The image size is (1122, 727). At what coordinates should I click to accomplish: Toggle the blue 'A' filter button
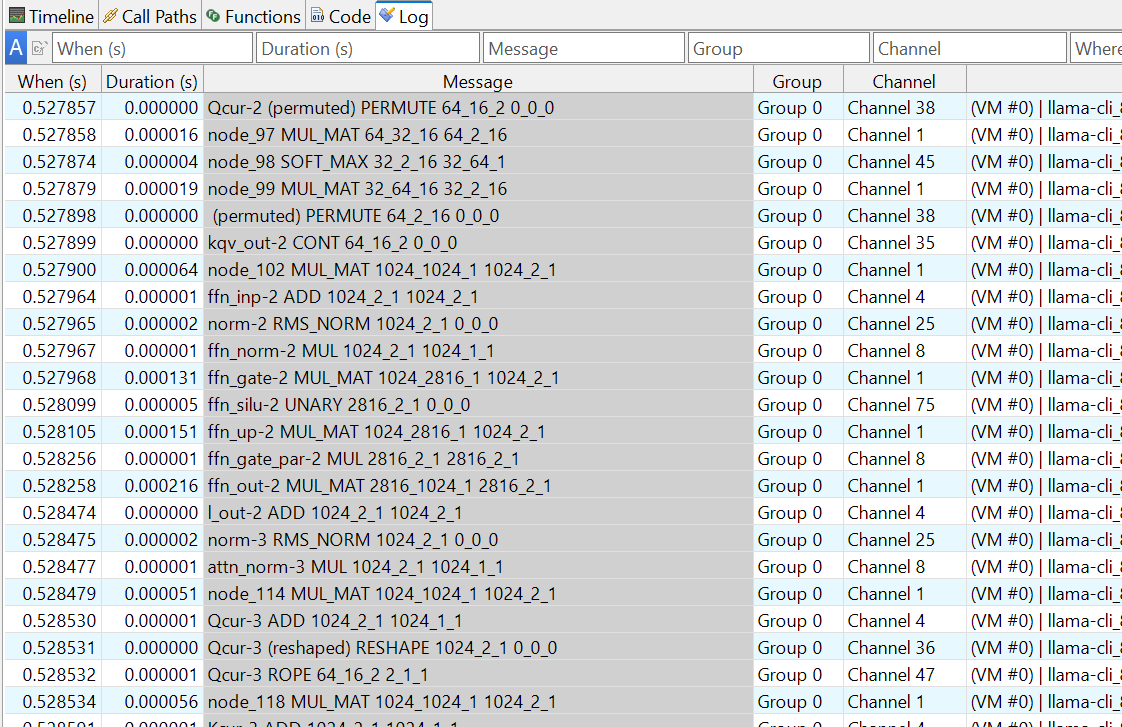16,48
